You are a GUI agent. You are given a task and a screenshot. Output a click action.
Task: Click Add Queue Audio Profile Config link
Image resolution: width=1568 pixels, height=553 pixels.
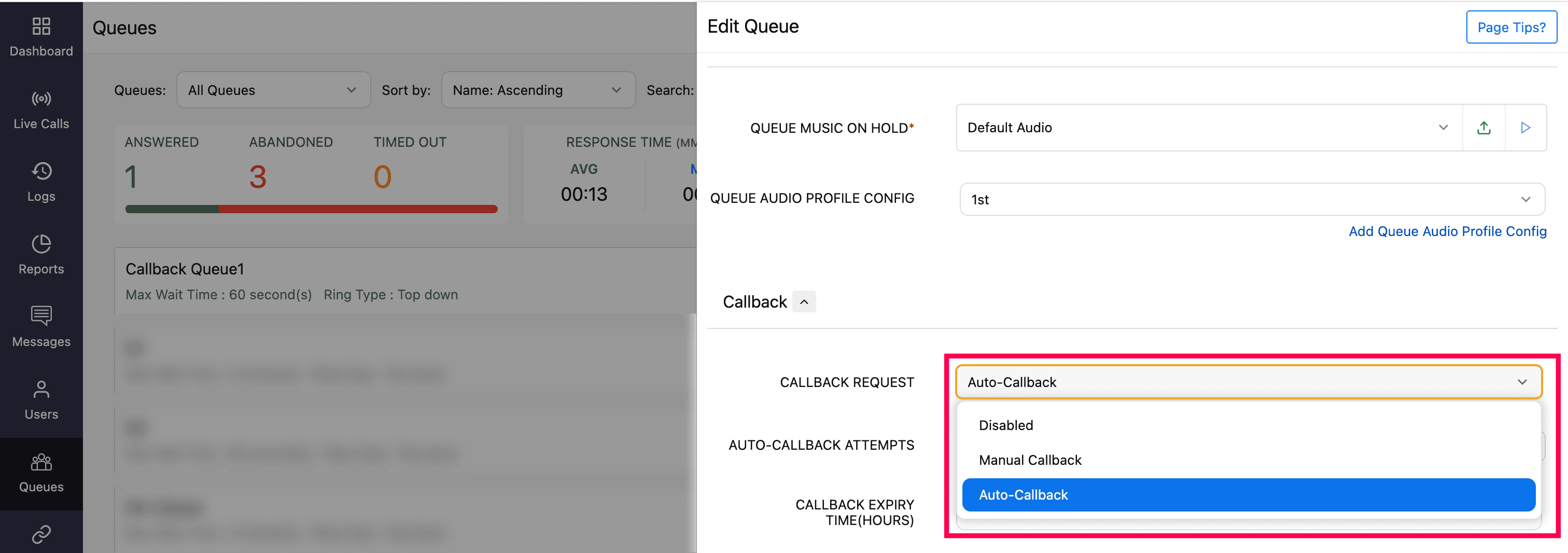(1447, 231)
